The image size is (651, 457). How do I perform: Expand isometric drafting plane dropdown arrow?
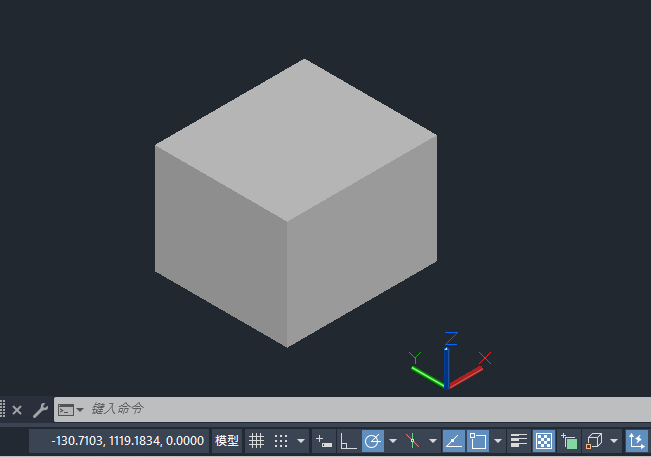click(x=433, y=441)
